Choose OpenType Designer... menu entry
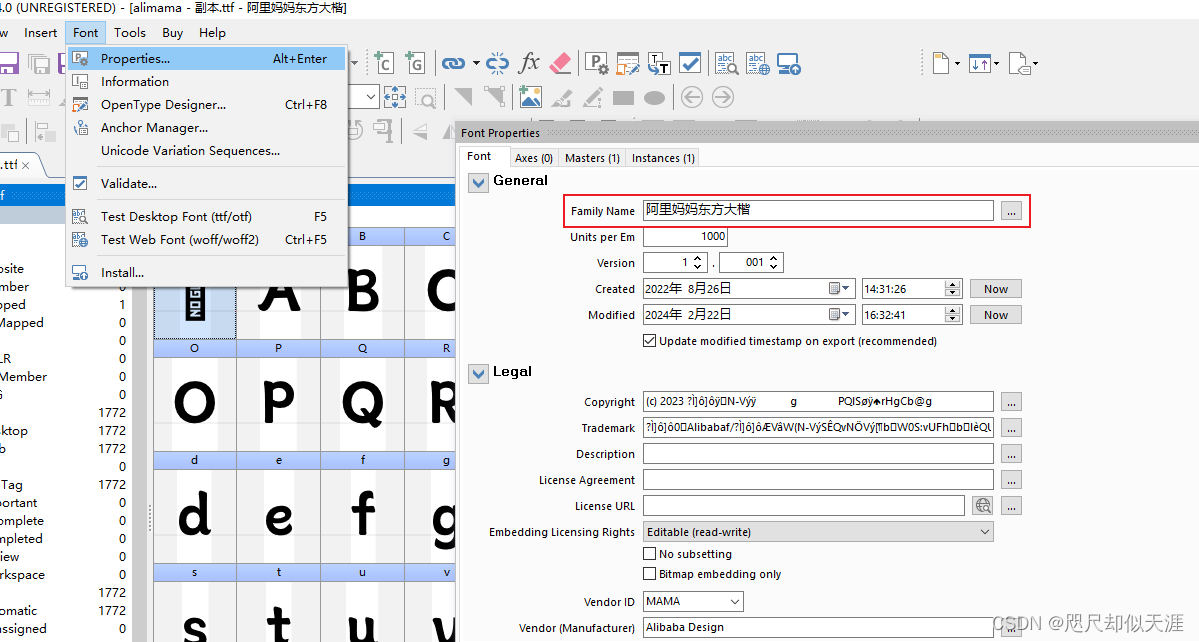 (207, 105)
